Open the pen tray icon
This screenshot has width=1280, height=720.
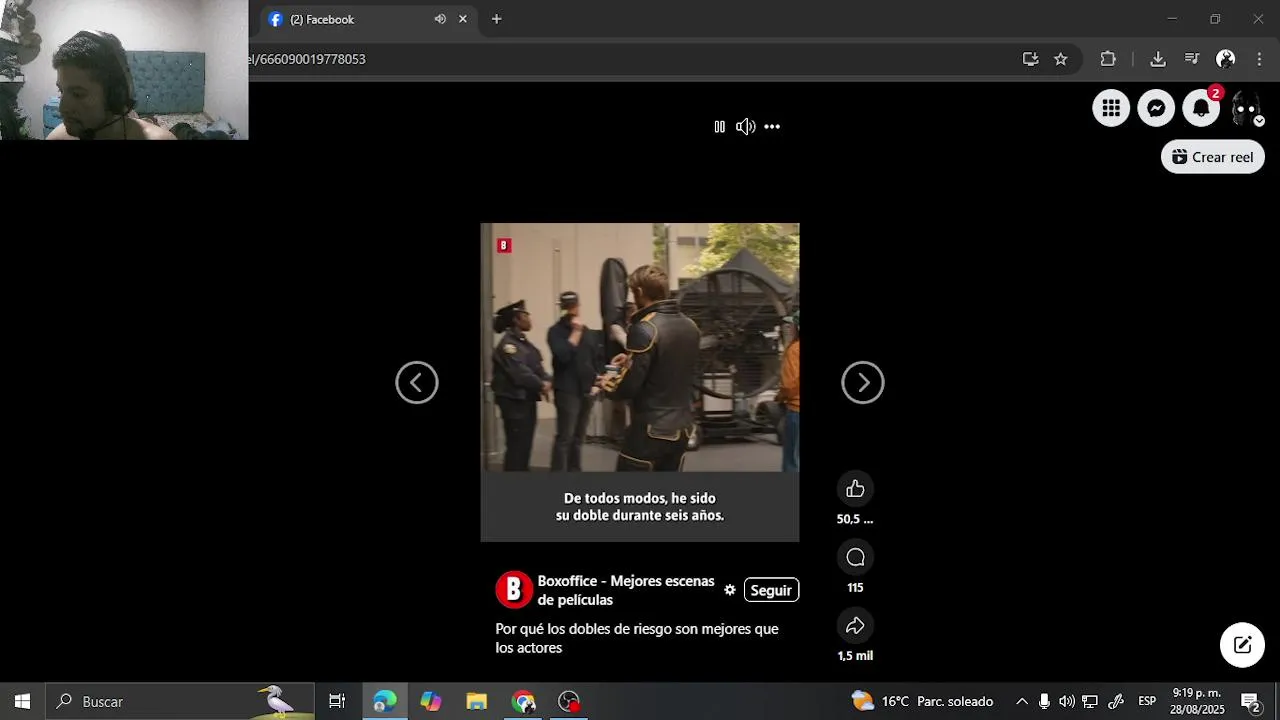(1116, 701)
